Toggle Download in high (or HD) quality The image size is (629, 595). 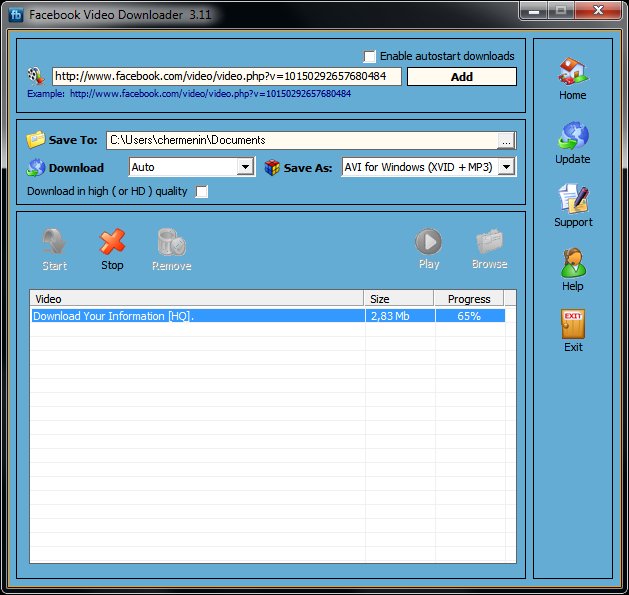[201, 191]
